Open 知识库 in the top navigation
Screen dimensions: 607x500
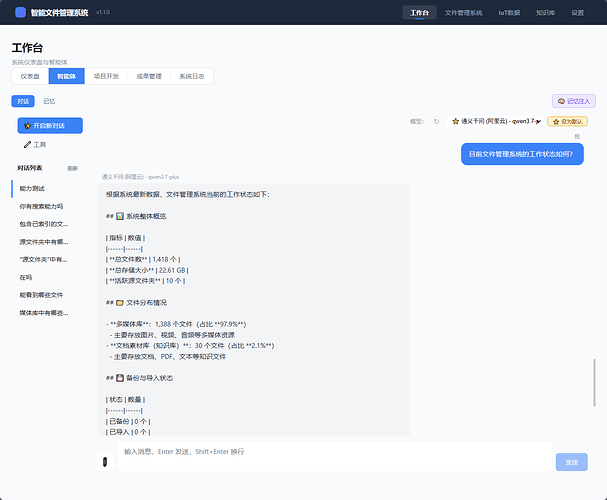545,13
